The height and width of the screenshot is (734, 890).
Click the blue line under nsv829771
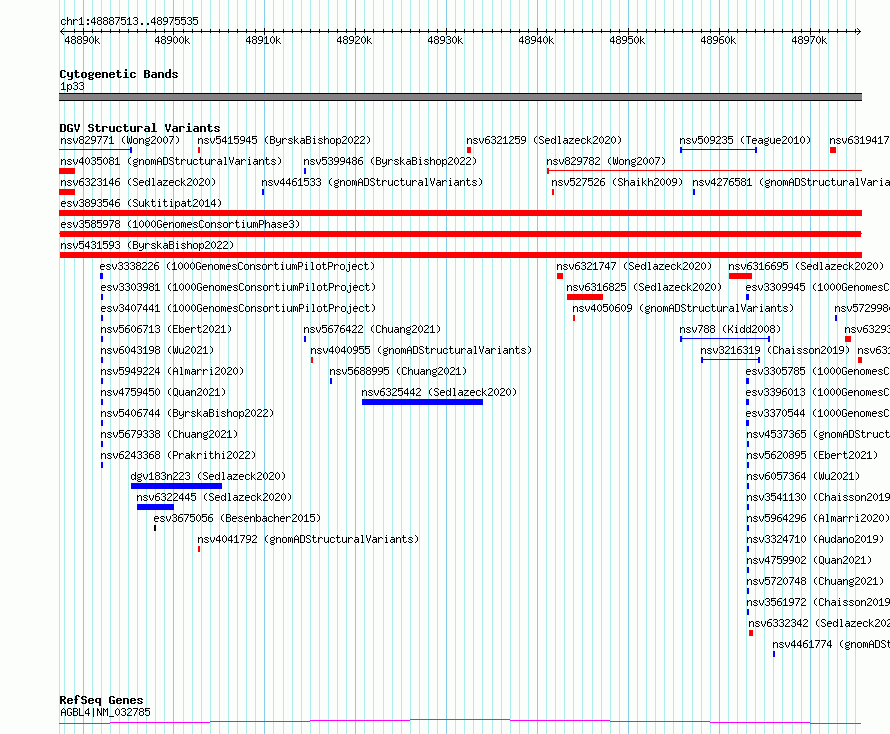point(95,150)
